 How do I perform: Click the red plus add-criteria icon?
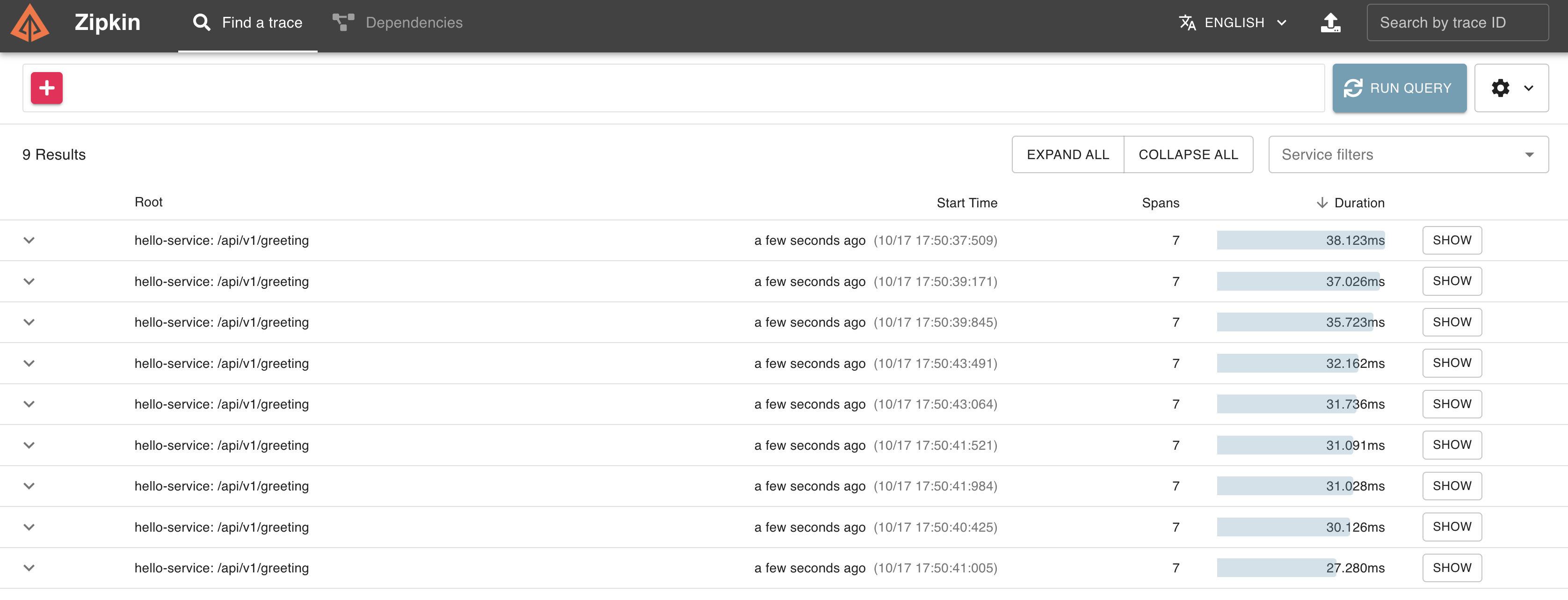[47, 88]
